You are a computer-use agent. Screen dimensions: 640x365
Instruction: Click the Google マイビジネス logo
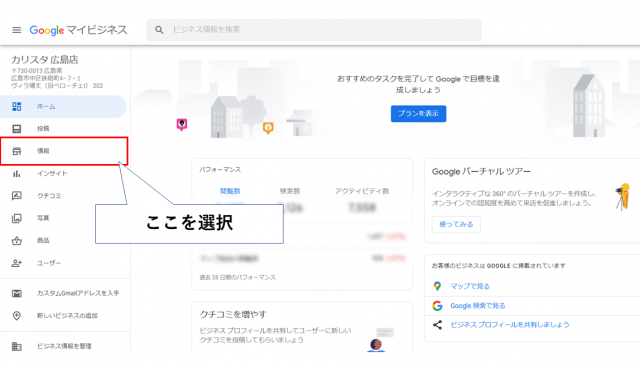pos(78,30)
